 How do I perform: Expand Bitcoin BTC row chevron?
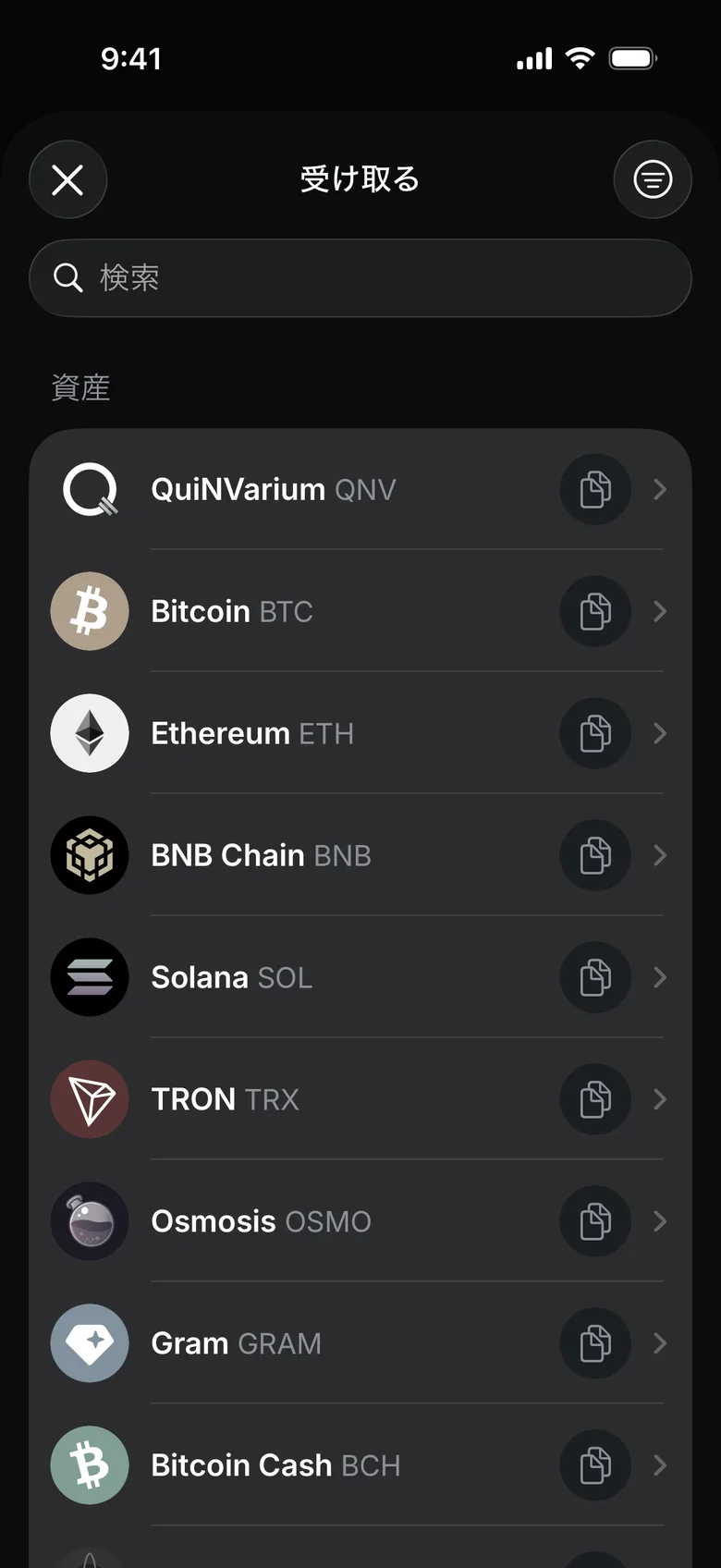tap(660, 611)
